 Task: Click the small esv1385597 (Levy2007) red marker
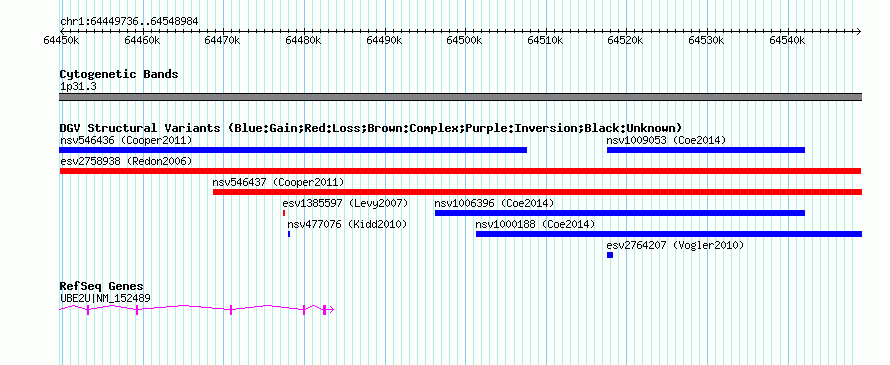(284, 213)
